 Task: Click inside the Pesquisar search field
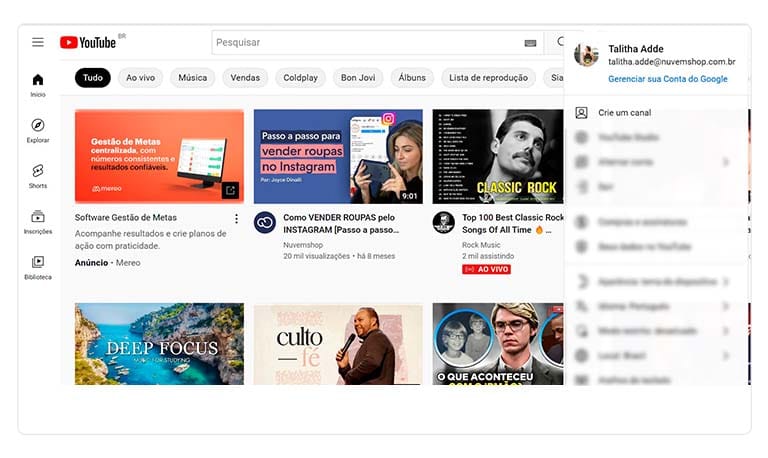tap(365, 43)
